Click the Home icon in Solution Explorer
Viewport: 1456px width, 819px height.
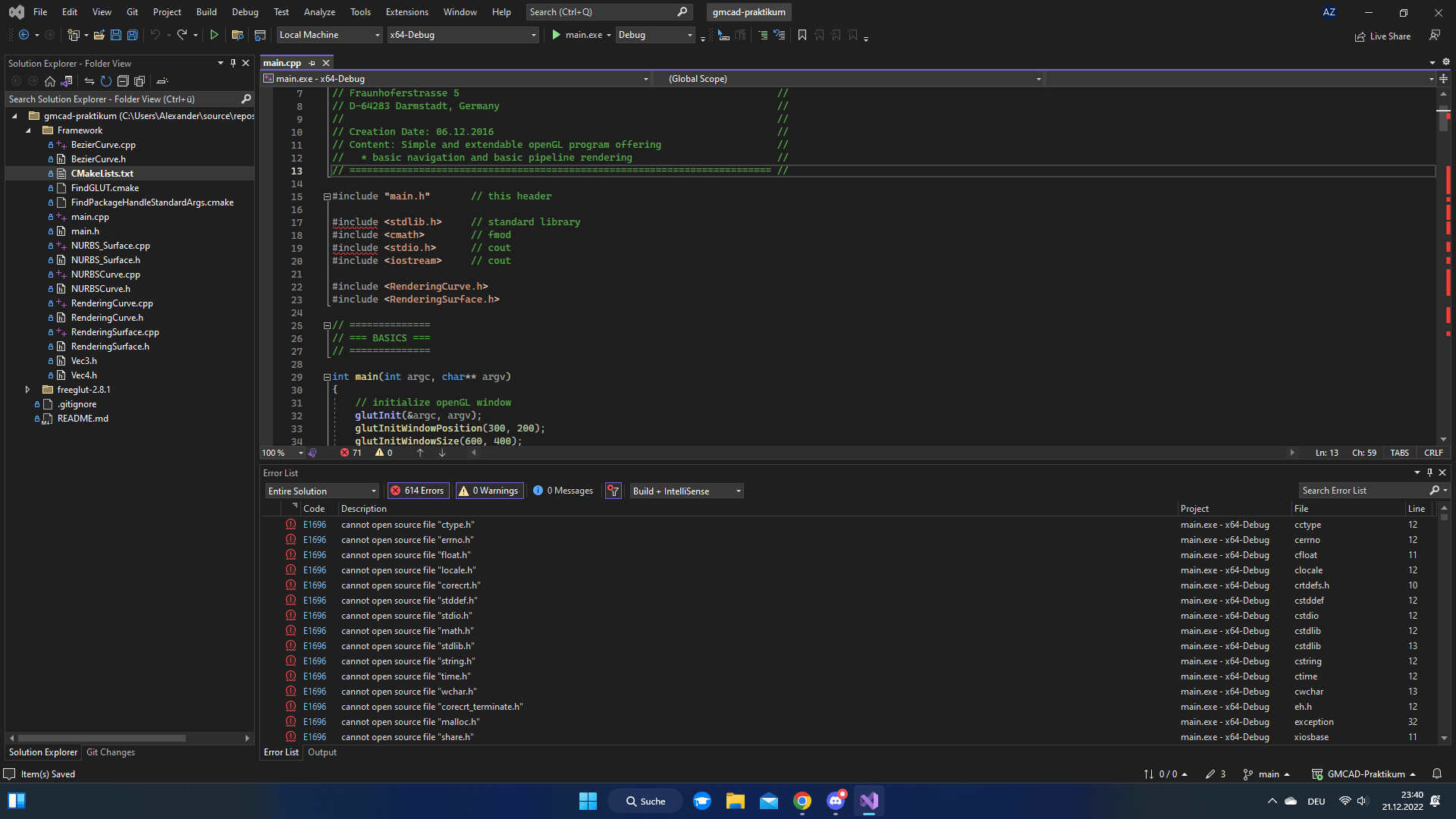pyautogui.click(x=50, y=81)
